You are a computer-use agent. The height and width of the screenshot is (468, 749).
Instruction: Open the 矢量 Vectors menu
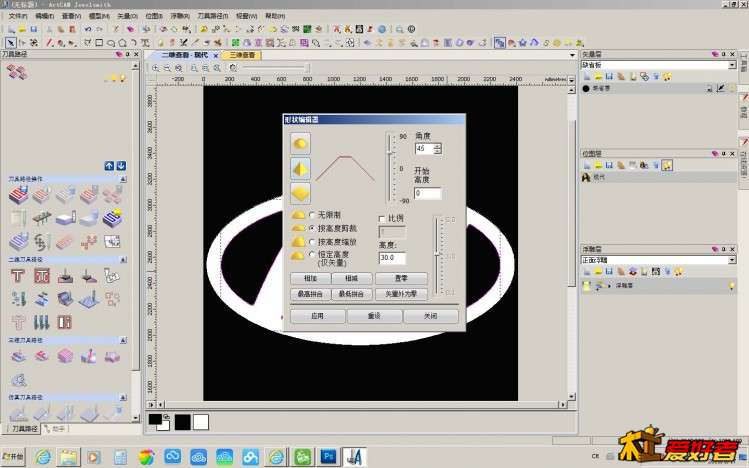tap(127, 16)
